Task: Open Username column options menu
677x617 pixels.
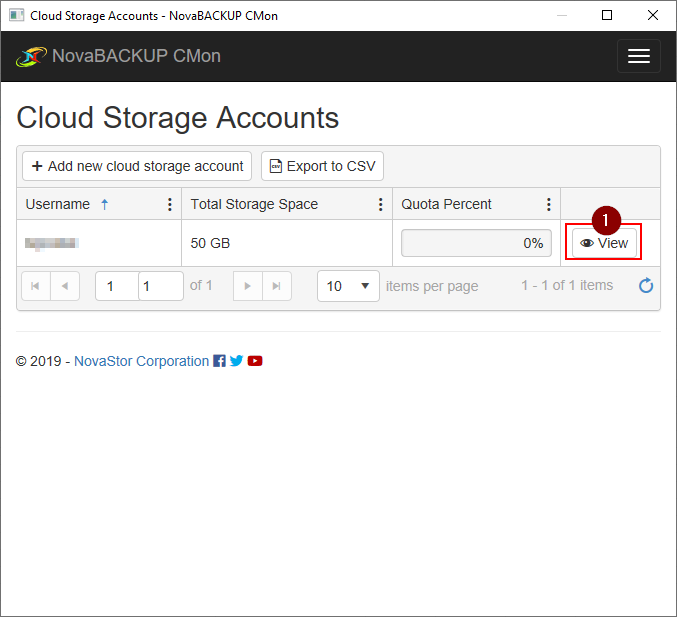Action: pyautogui.click(x=170, y=204)
